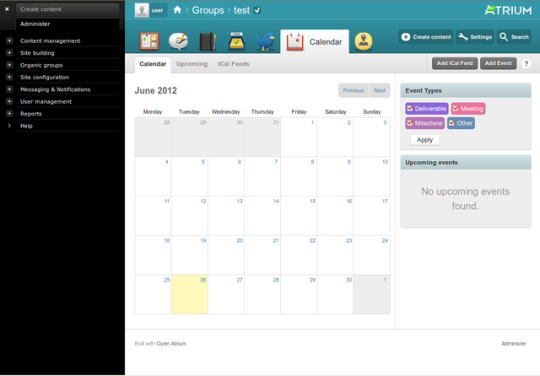
Task: Expand the User management section
Action: tap(9, 101)
